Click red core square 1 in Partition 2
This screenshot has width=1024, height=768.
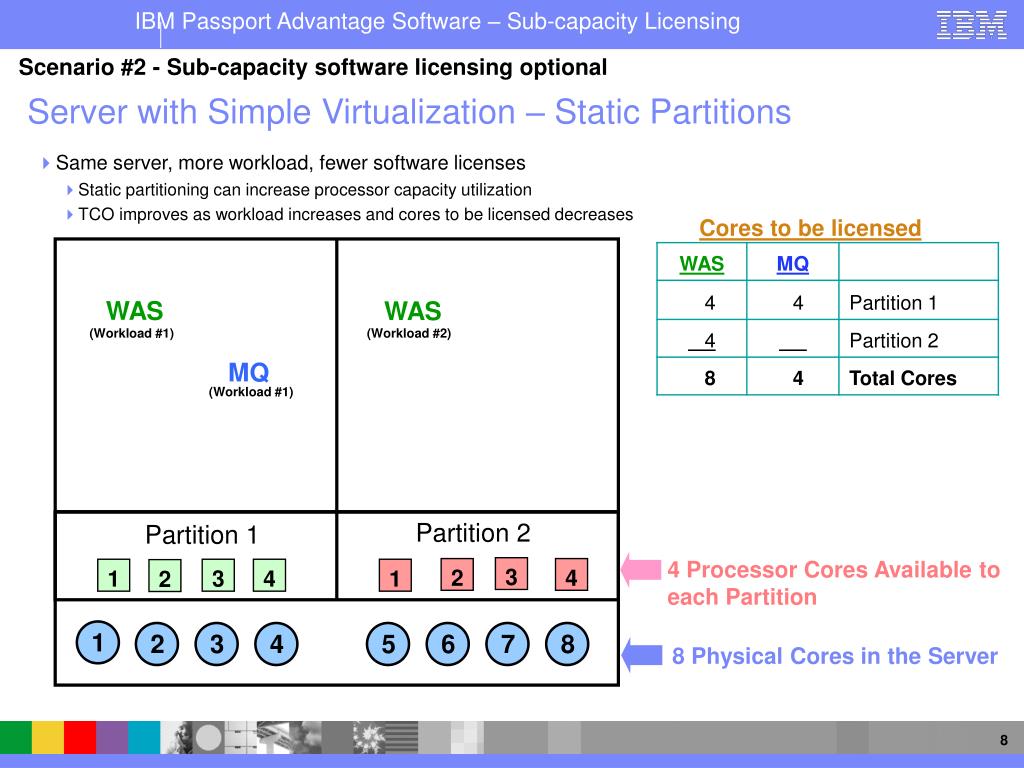pos(395,575)
